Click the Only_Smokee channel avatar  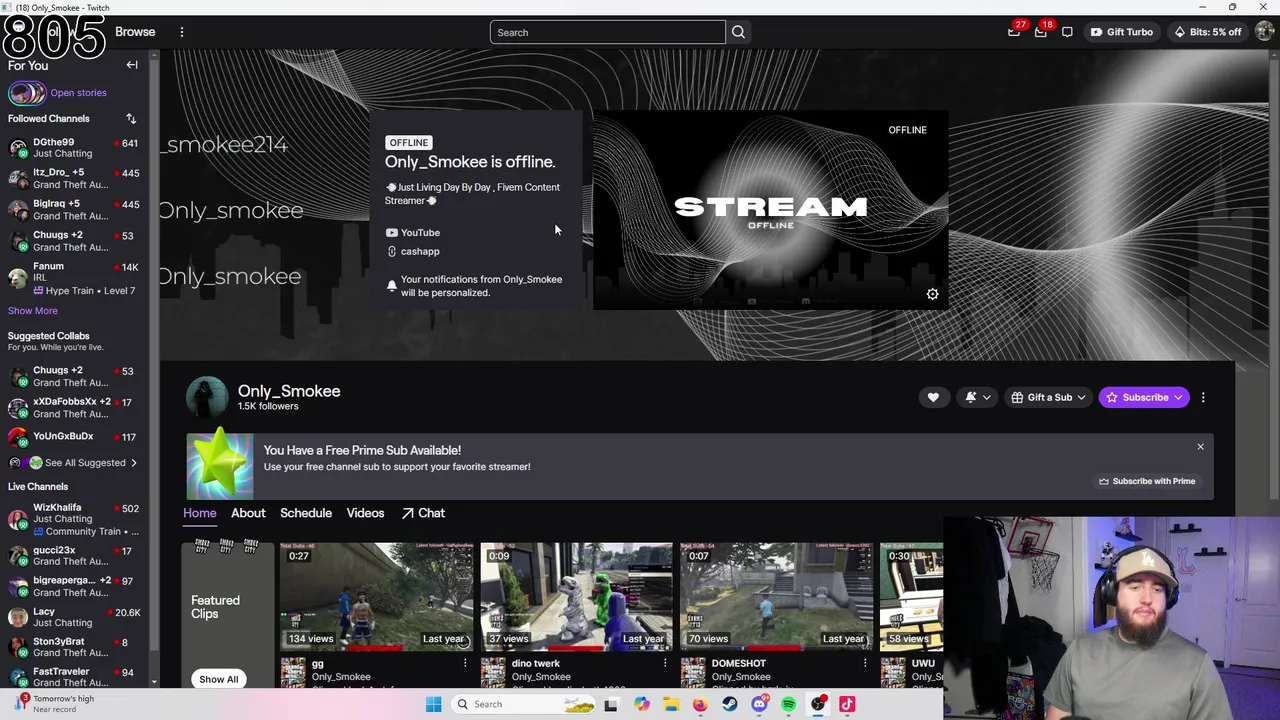tap(207, 397)
